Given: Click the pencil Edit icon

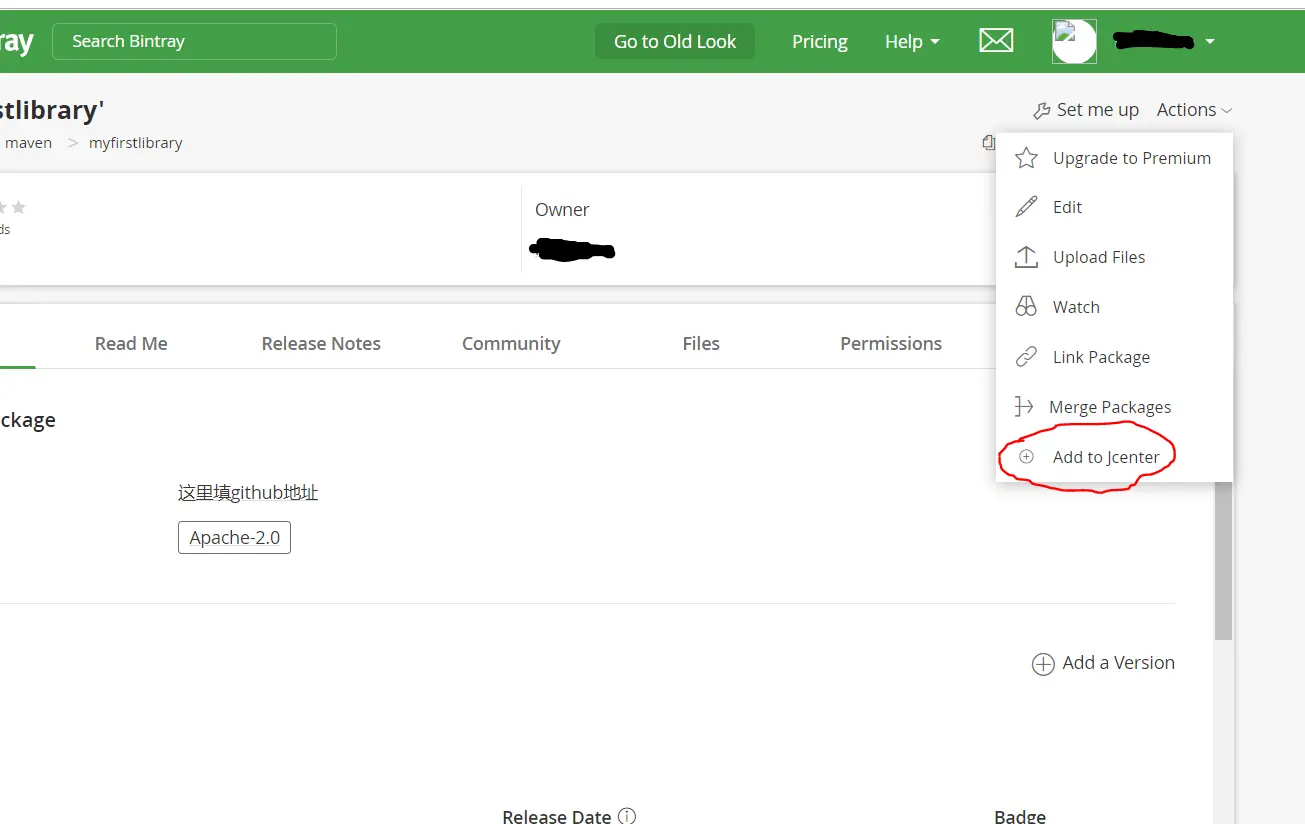Looking at the screenshot, I should 1026,207.
